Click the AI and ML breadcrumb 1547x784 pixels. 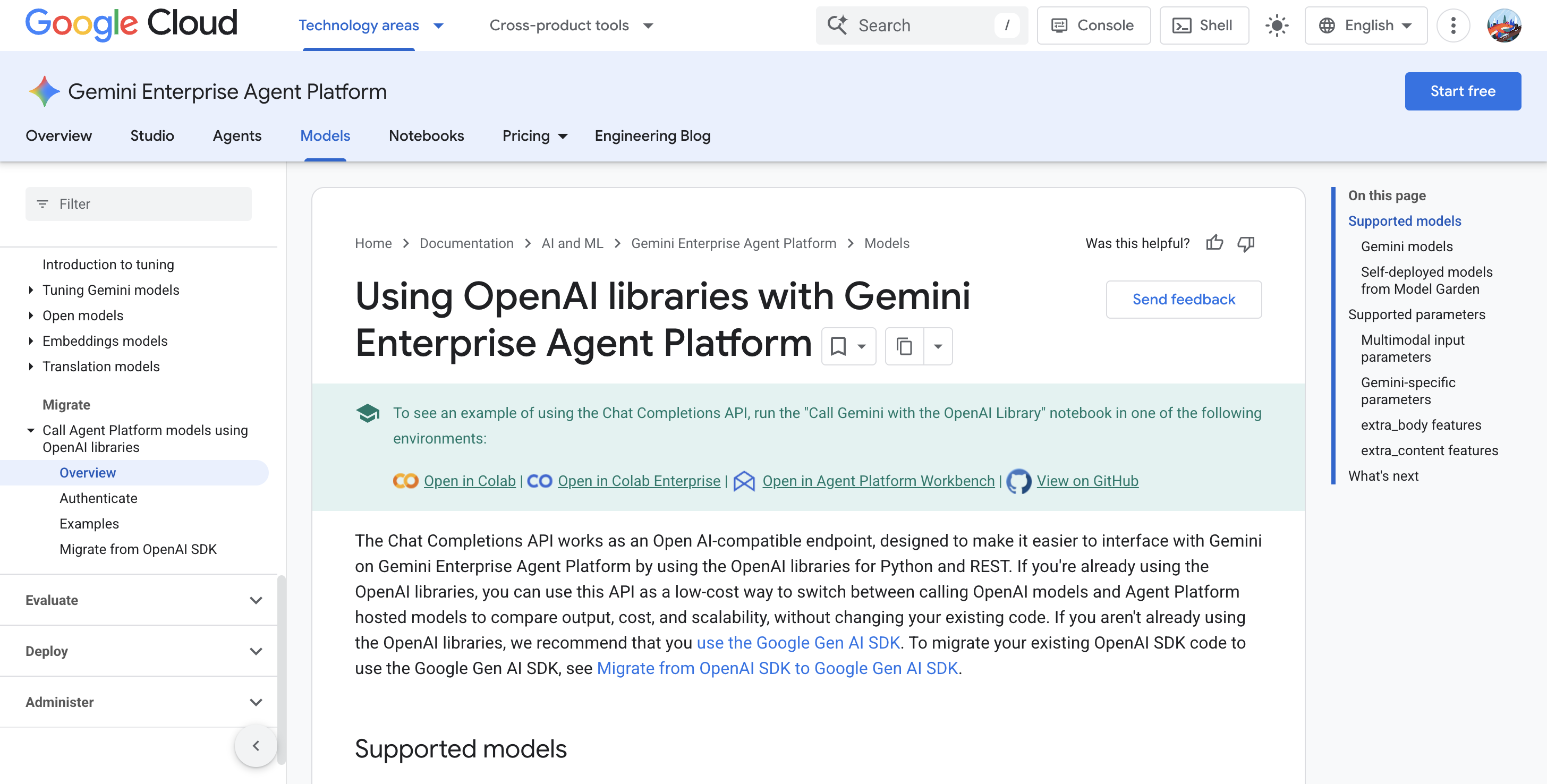[572, 243]
